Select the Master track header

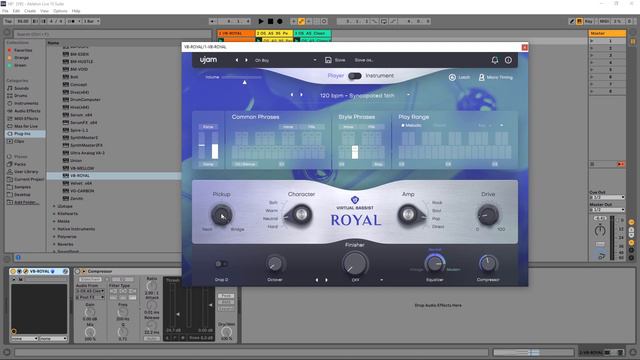[x=607, y=33]
